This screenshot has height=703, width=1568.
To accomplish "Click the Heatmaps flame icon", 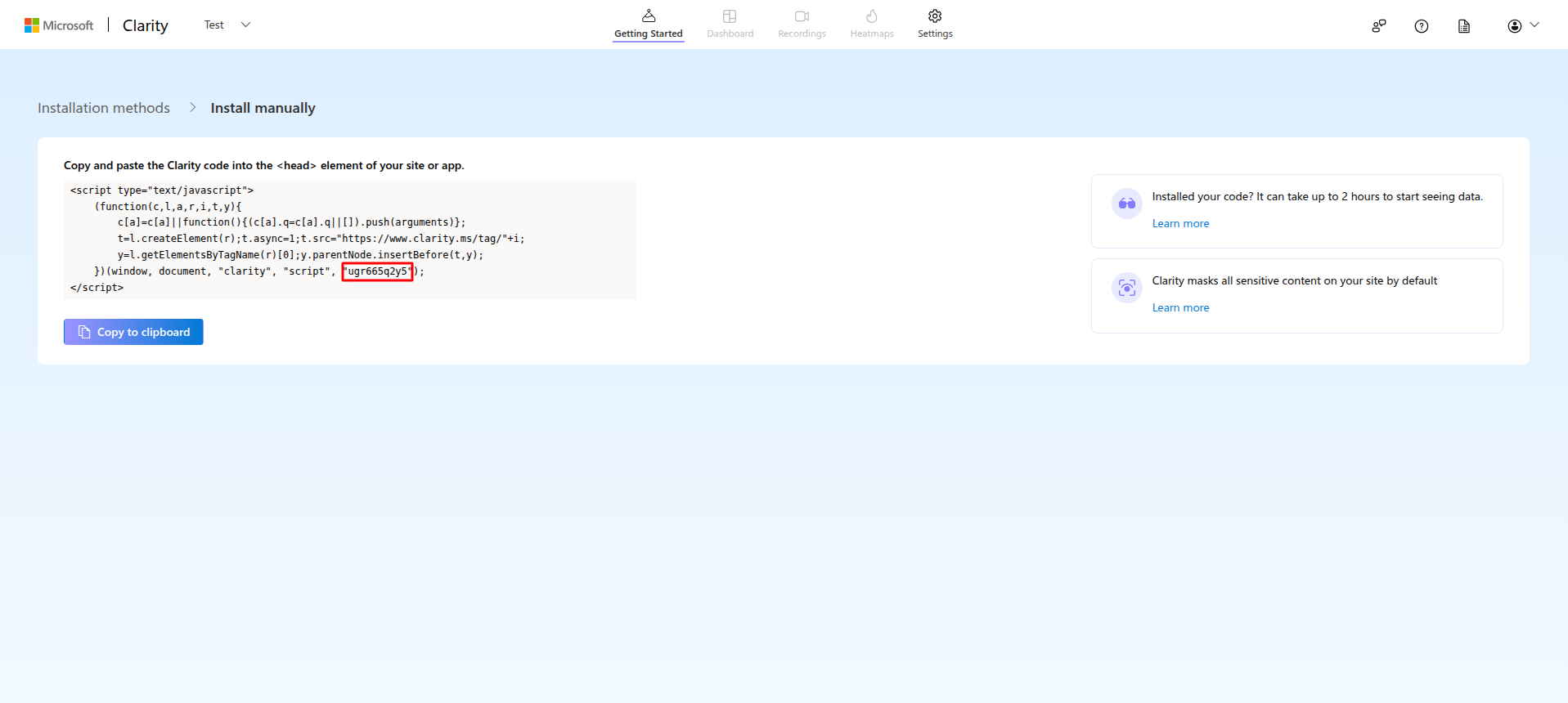I will coord(872,16).
